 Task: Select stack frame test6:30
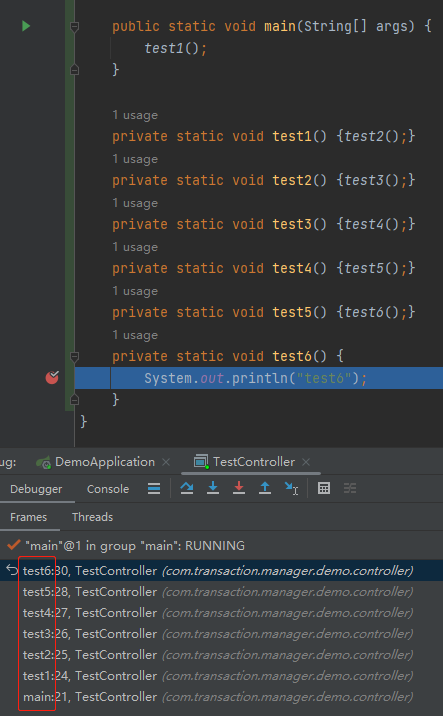click(222, 571)
